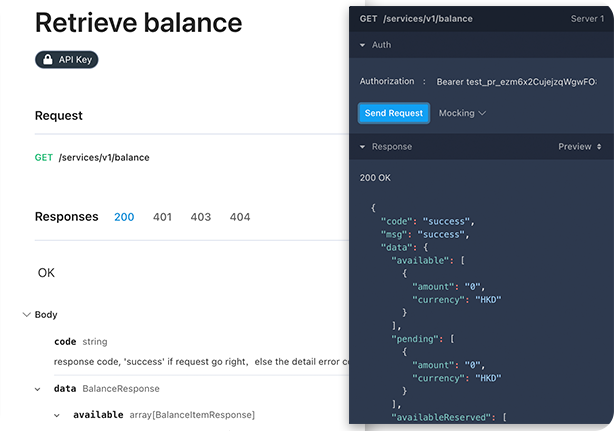614x431 pixels.
Task: Click the API Key security badge
Action: point(67,60)
